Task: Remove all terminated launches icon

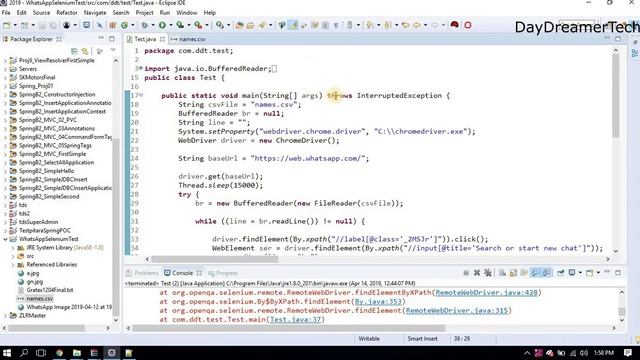Action: [488, 273]
